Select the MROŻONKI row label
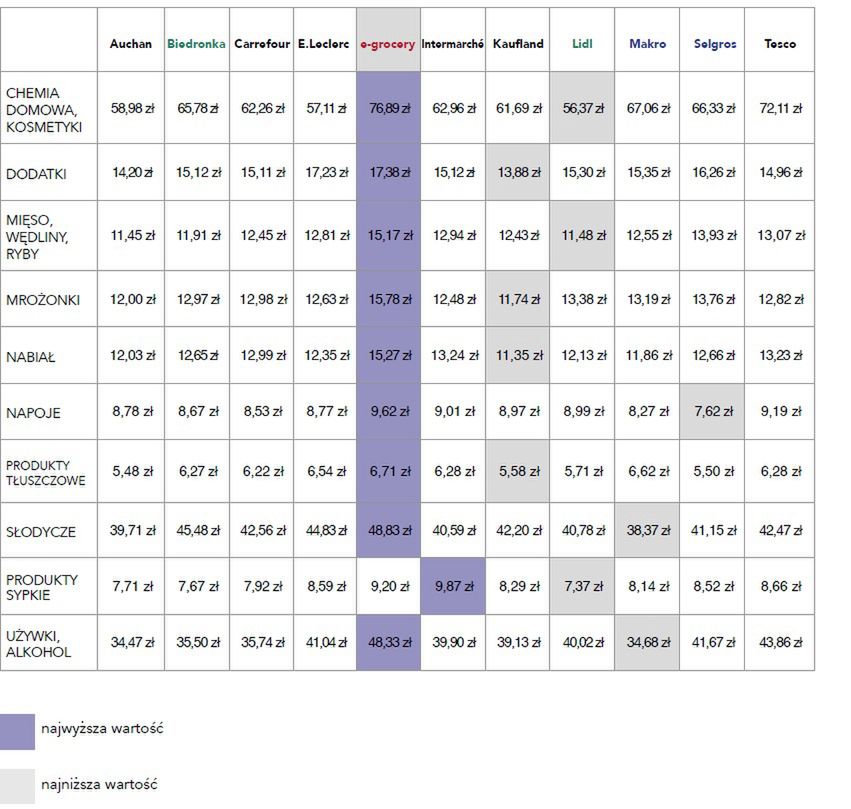 coord(49,299)
